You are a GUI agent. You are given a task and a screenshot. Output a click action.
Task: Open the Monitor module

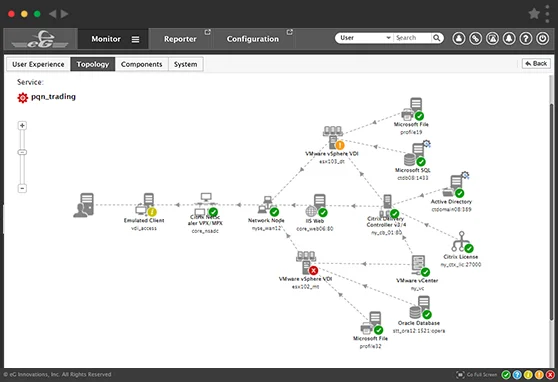pyautogui.click(x=106, y=39)
